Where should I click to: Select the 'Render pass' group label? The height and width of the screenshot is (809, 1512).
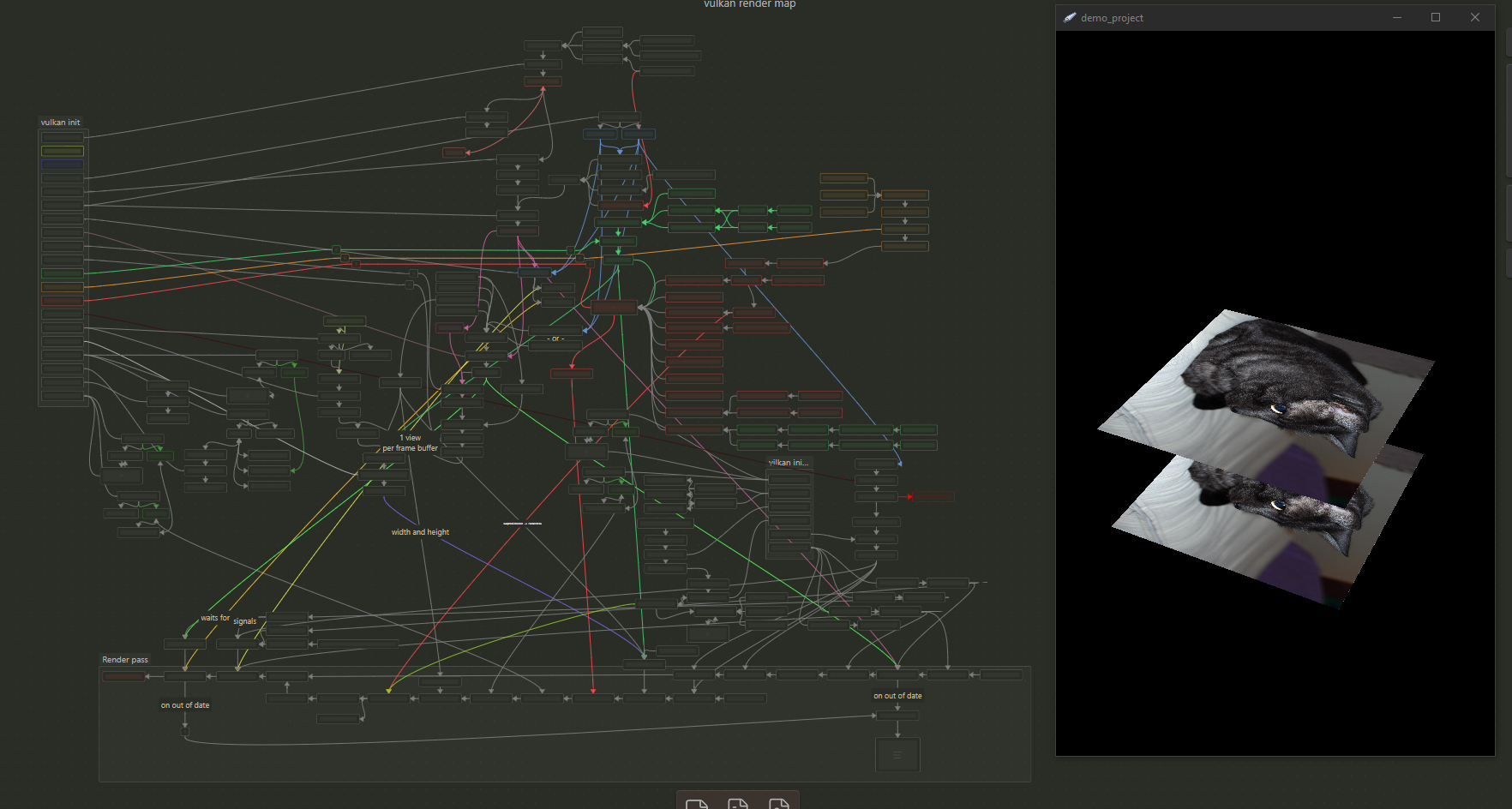tap(125, 660)
